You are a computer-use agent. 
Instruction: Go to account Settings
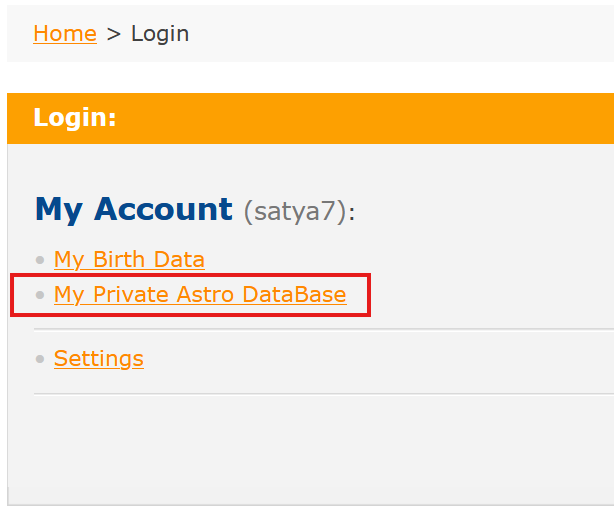(99, 358)
